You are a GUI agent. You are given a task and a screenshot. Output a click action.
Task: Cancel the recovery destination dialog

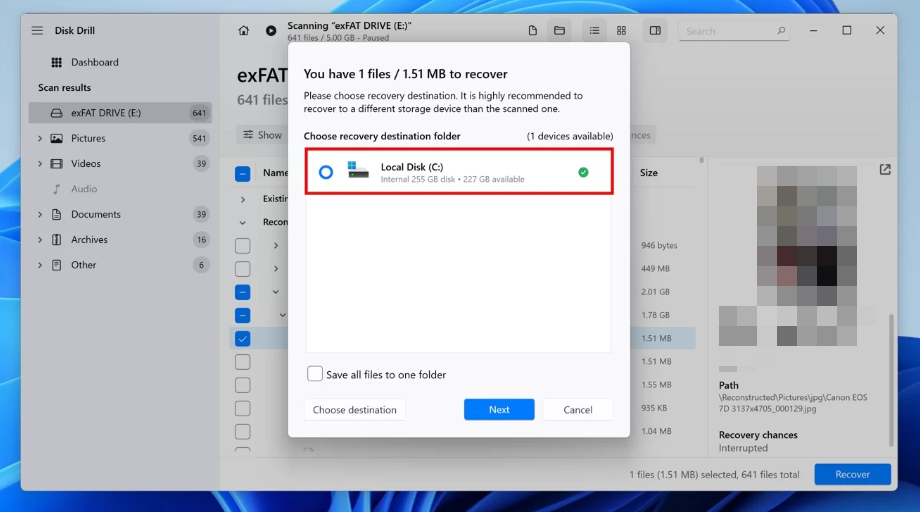click(578, 410)
